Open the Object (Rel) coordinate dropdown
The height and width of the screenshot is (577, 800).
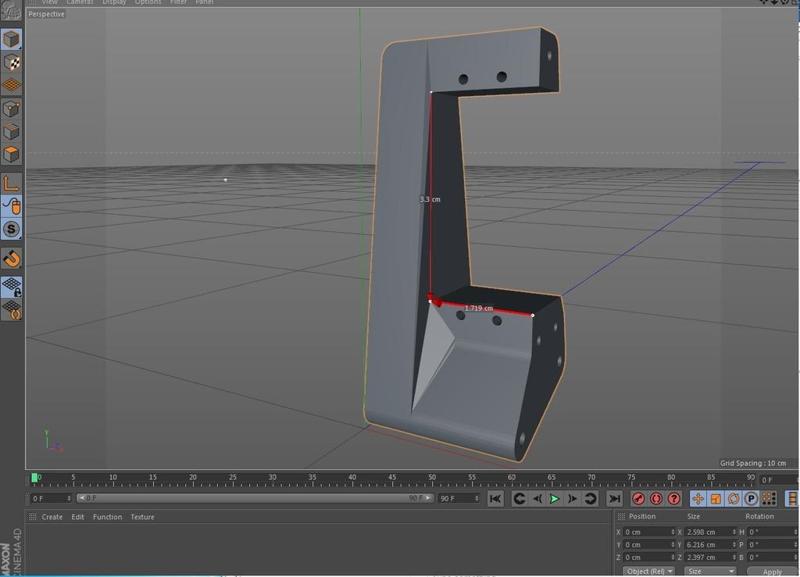[x=648, y=571]
